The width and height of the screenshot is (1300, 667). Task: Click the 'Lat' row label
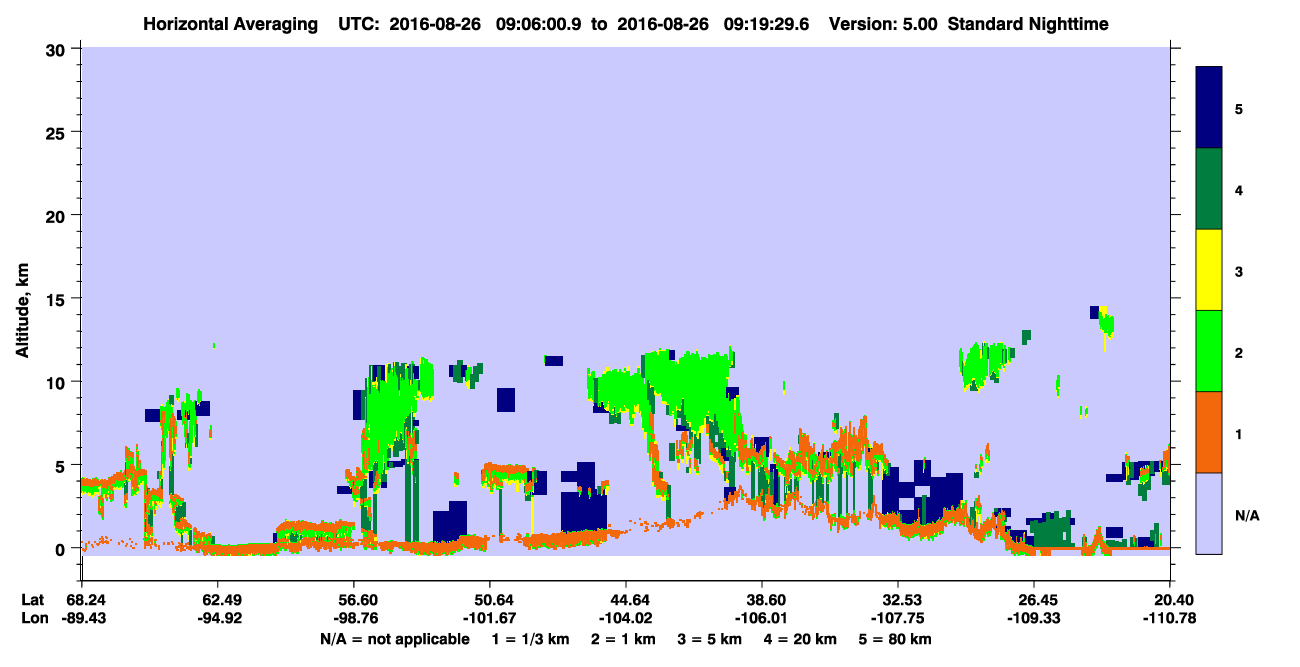coord(32,599)
